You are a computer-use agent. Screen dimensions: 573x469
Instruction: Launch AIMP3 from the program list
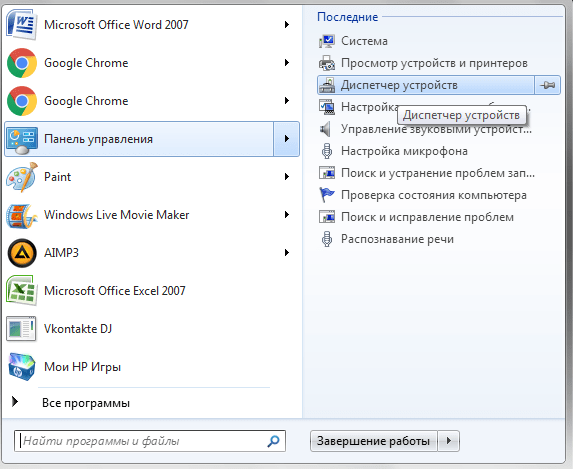61,253
